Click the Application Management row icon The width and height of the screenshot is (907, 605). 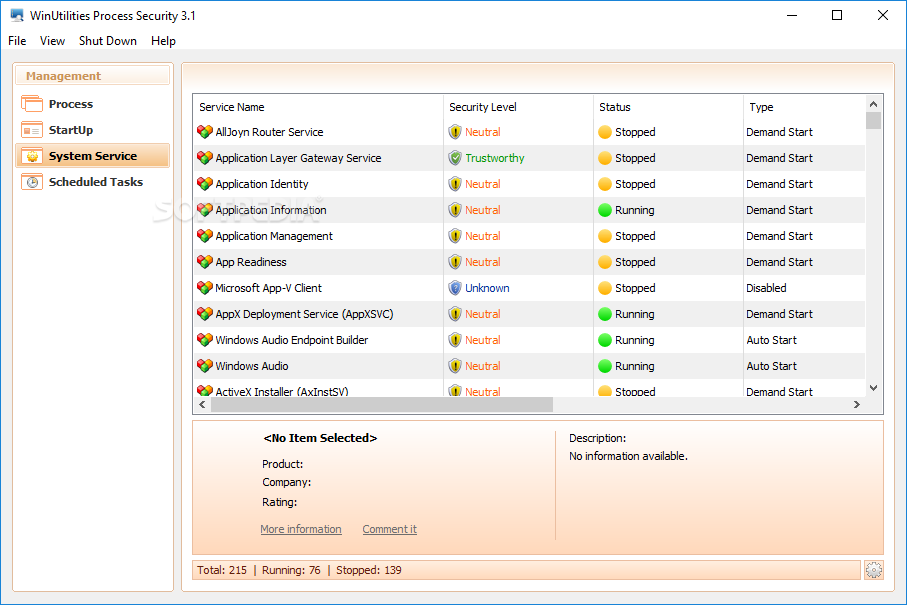coord(205,236)
